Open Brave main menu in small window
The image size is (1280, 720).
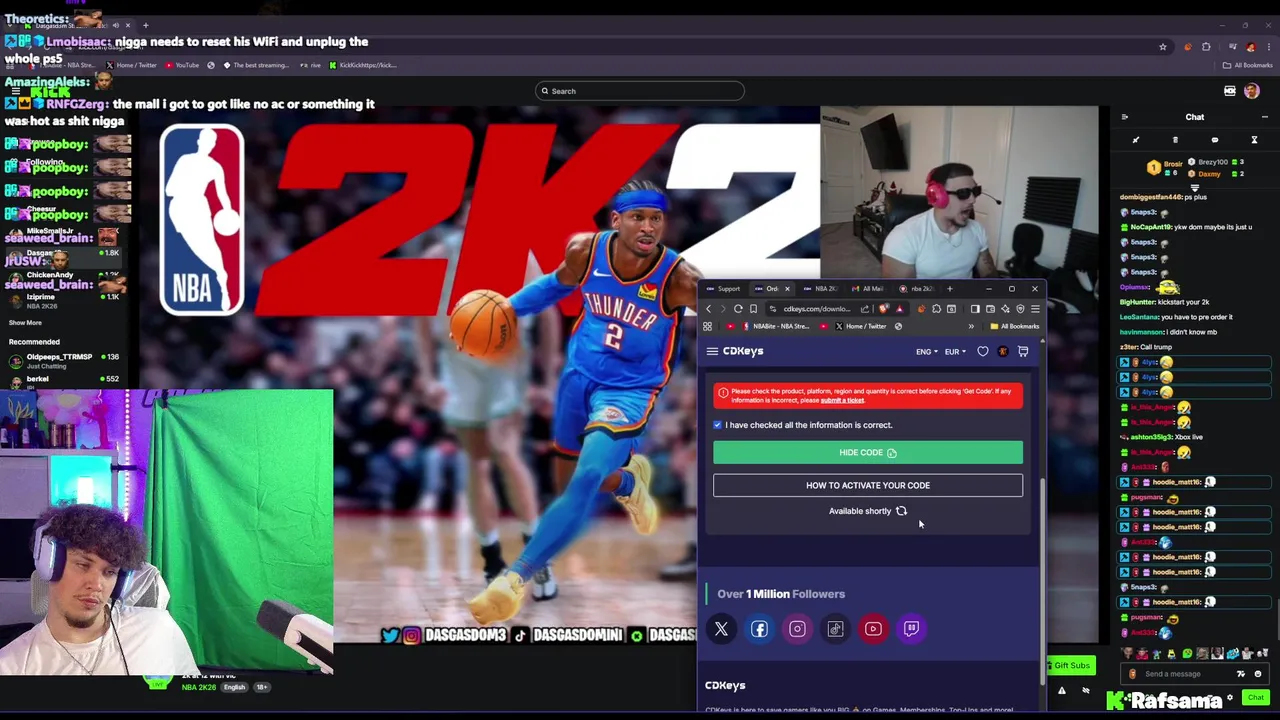[1035, 309]
